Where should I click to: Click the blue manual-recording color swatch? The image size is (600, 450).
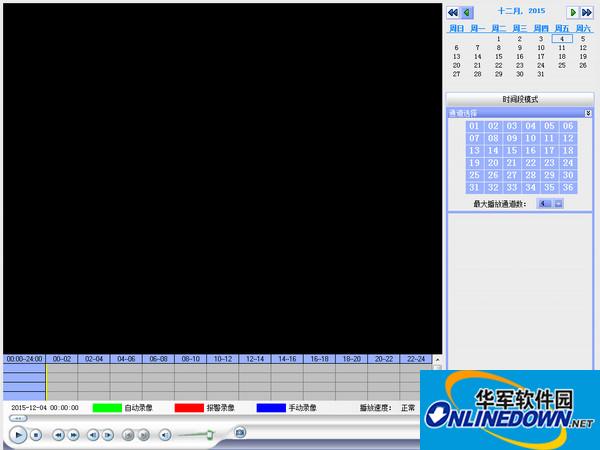click(271, 408)
